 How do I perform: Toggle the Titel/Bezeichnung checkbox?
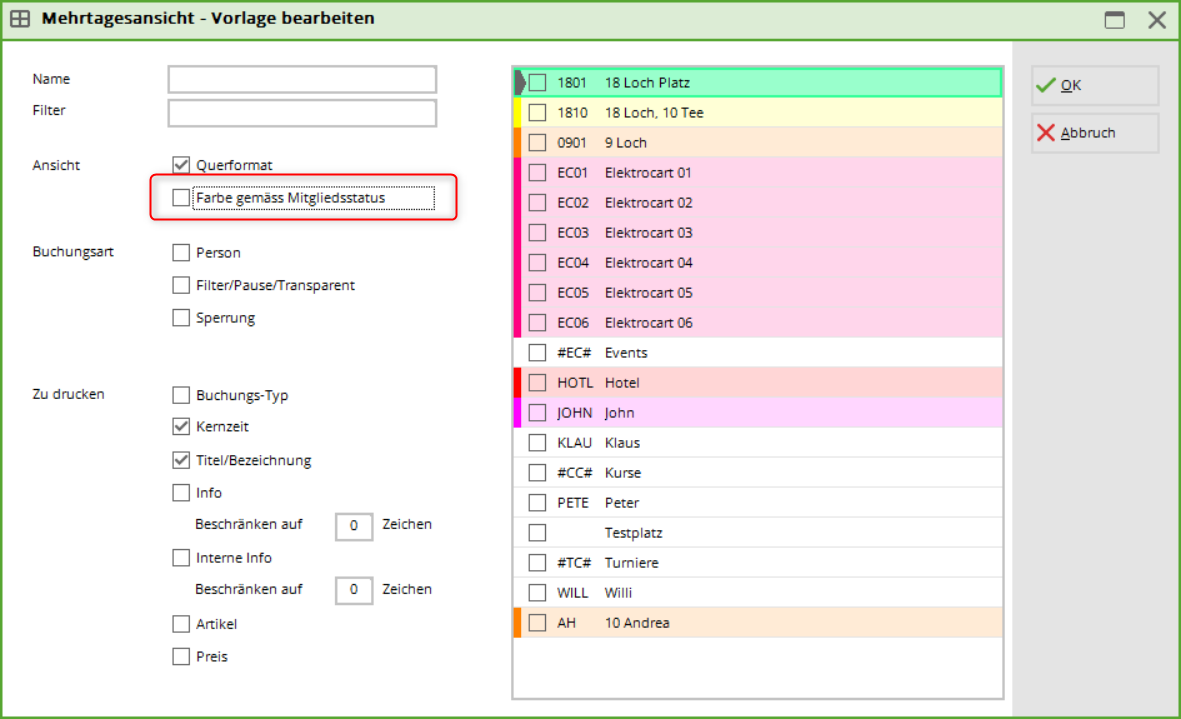(x=181, y=461)
